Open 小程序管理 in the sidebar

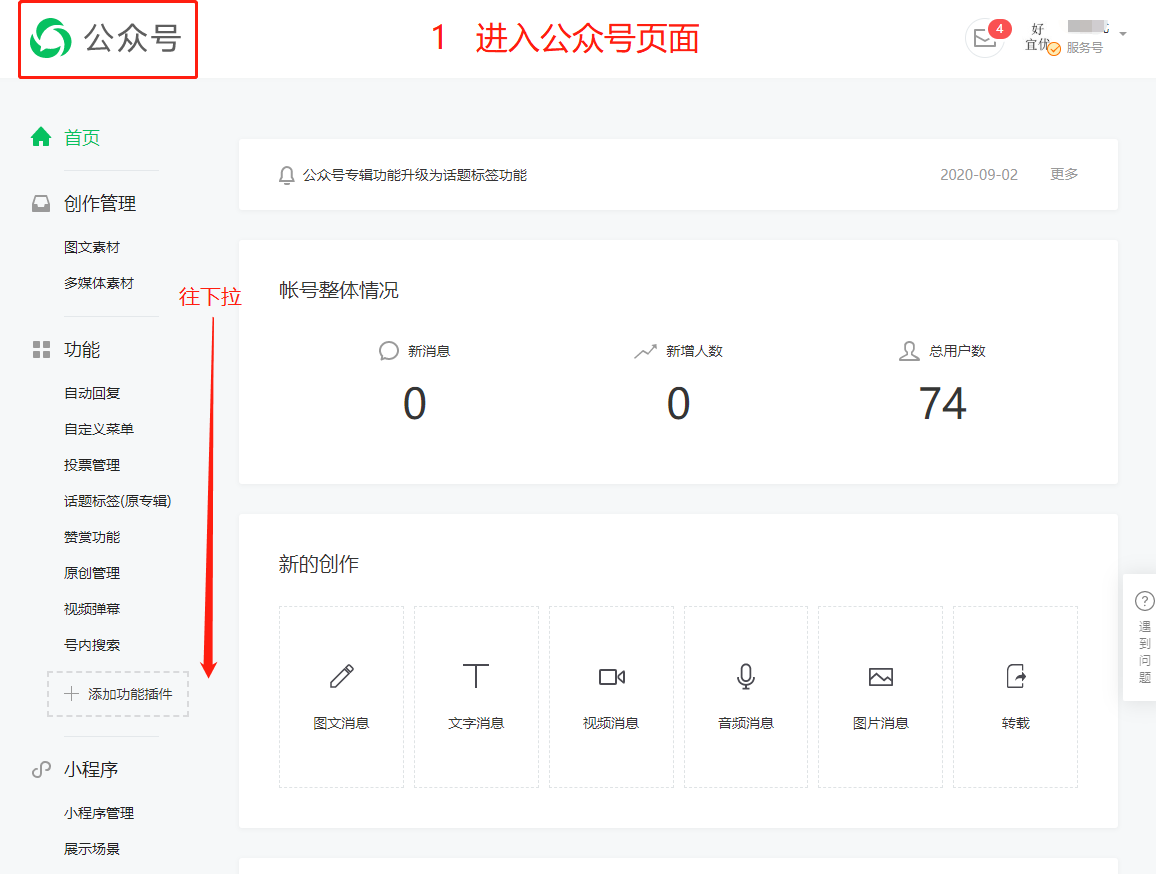tap(99, 813)
